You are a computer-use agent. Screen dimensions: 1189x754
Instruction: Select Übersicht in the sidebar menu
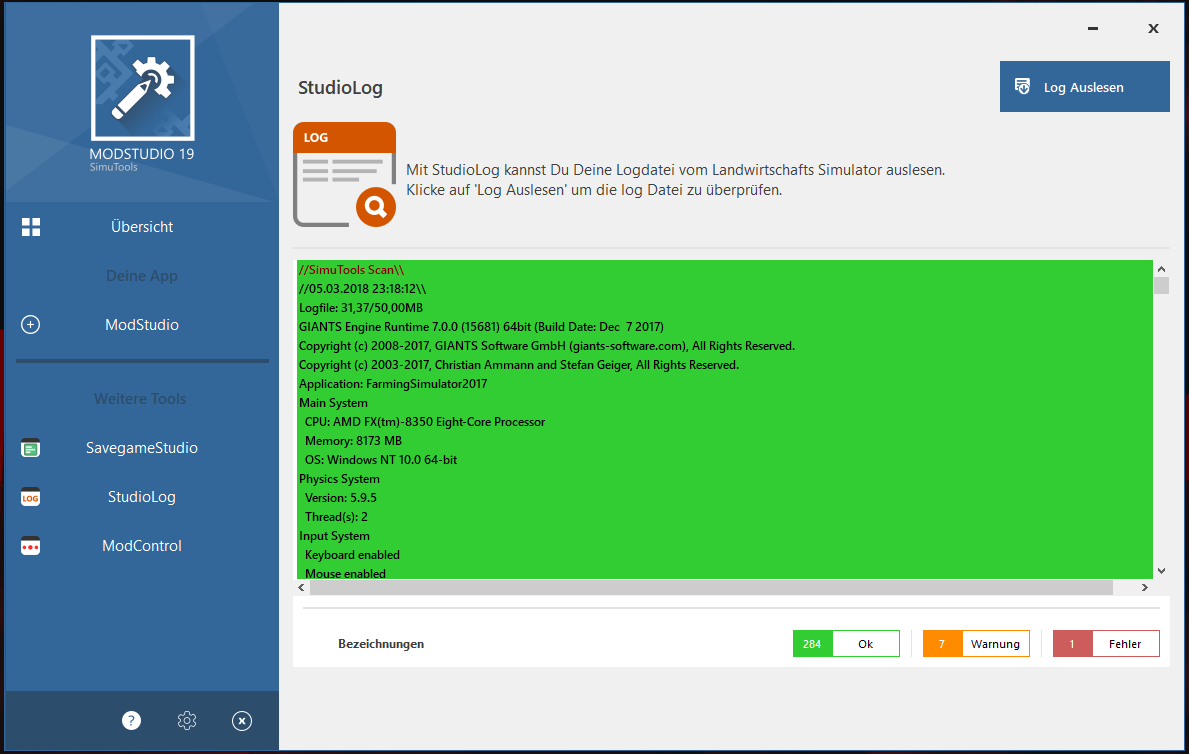[x=142, y=227]
